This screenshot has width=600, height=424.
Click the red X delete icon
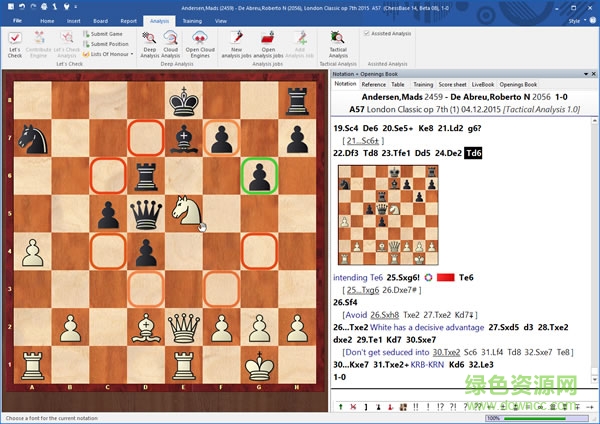(353, 407)
